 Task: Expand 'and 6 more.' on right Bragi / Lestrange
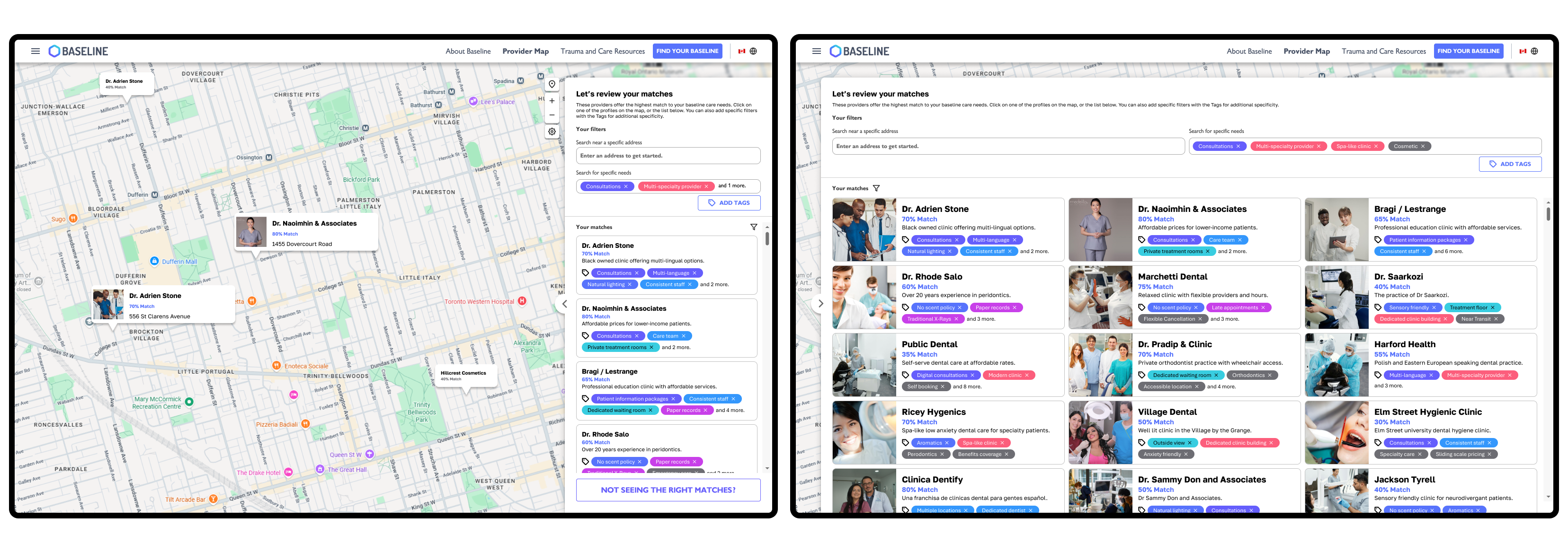pos(1448,251)
